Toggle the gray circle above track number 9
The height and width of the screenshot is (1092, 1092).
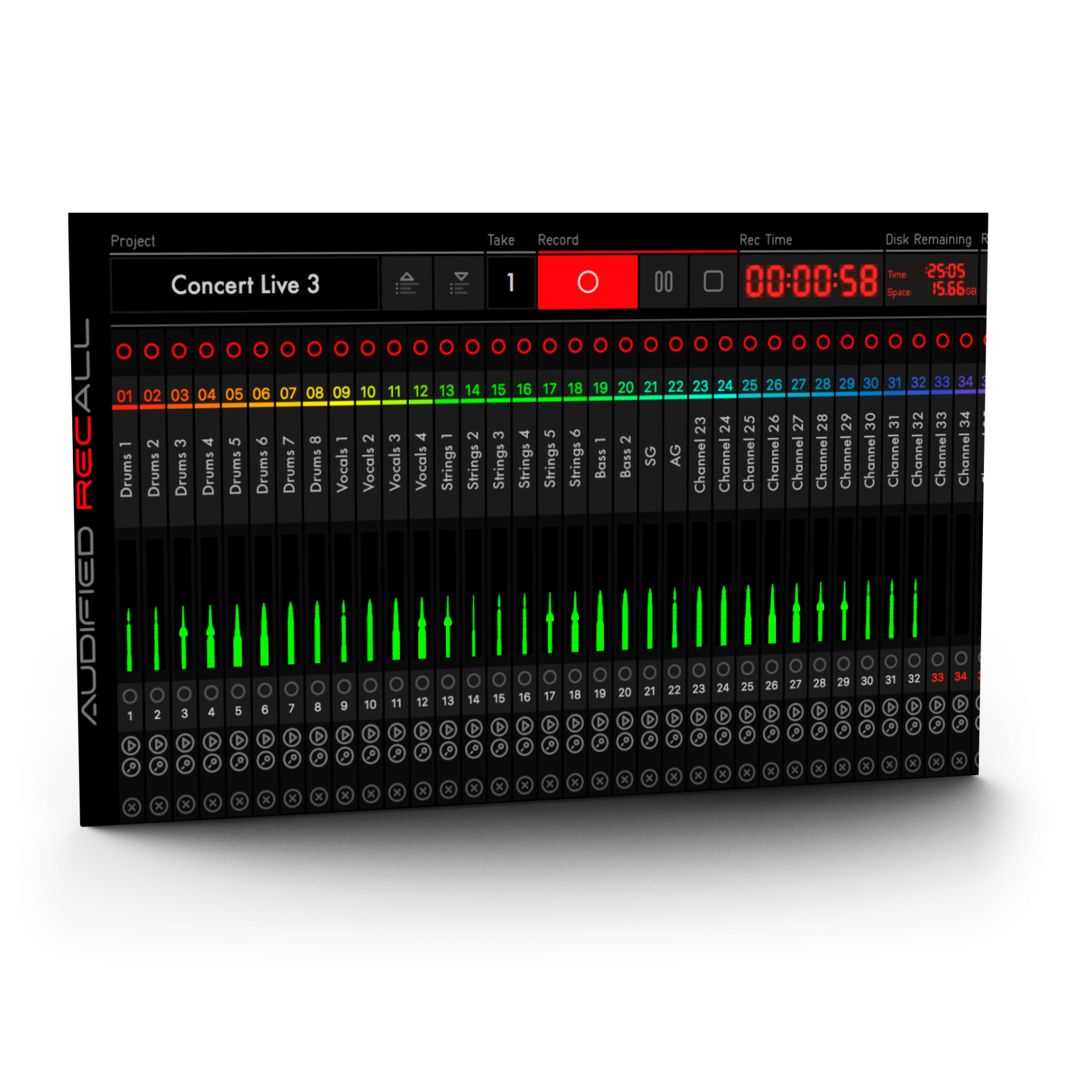click(344, 686)
